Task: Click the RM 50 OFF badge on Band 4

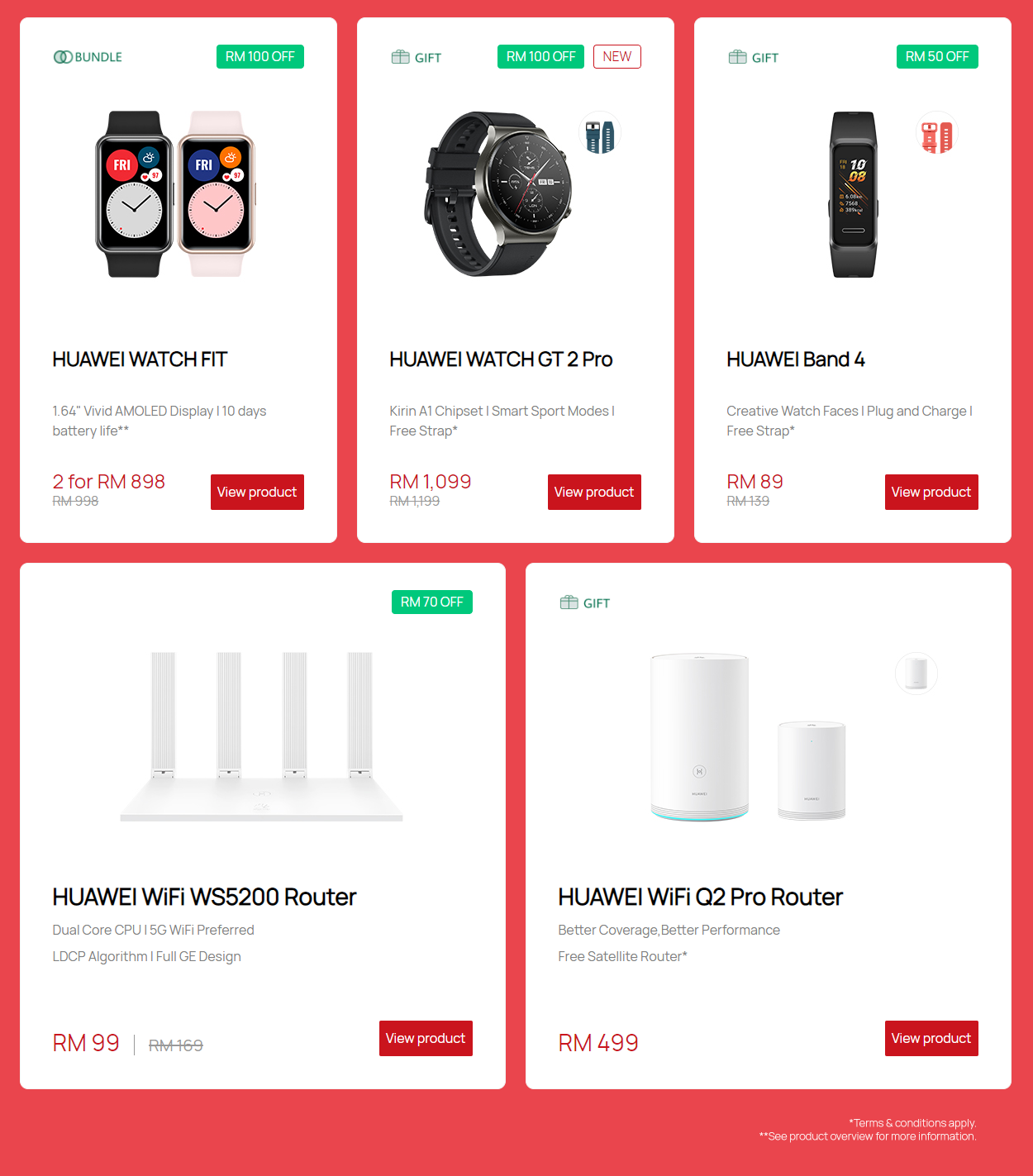Action: tap(937, 56)
